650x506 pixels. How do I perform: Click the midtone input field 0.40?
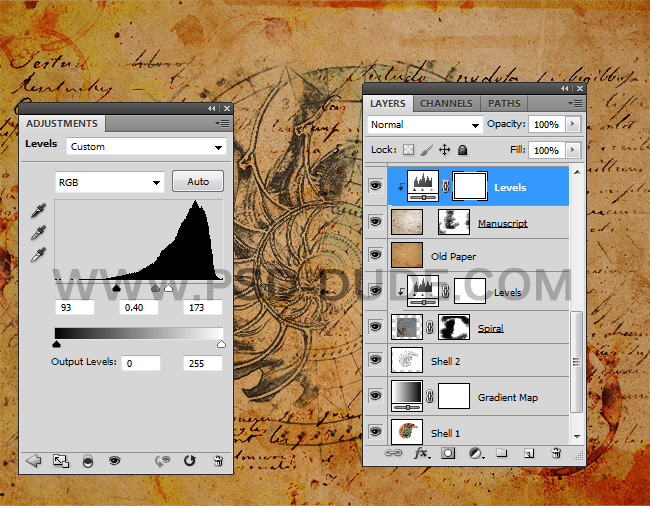138,307
